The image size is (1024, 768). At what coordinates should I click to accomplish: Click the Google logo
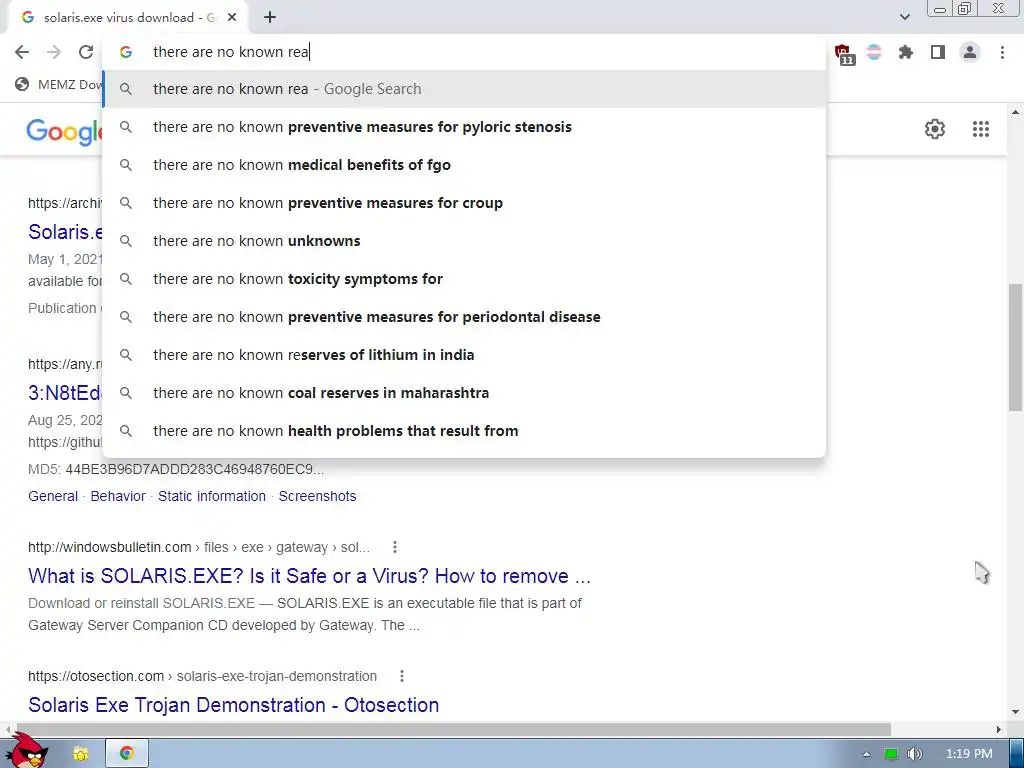[x=64, y=132]
